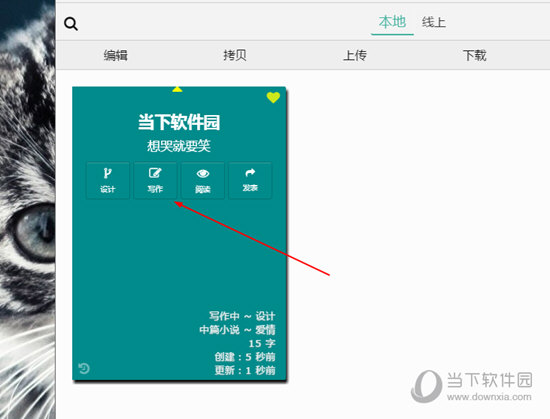Click the subtitle 想哭就要笑

pyautogui.click(x=179, y=146)
